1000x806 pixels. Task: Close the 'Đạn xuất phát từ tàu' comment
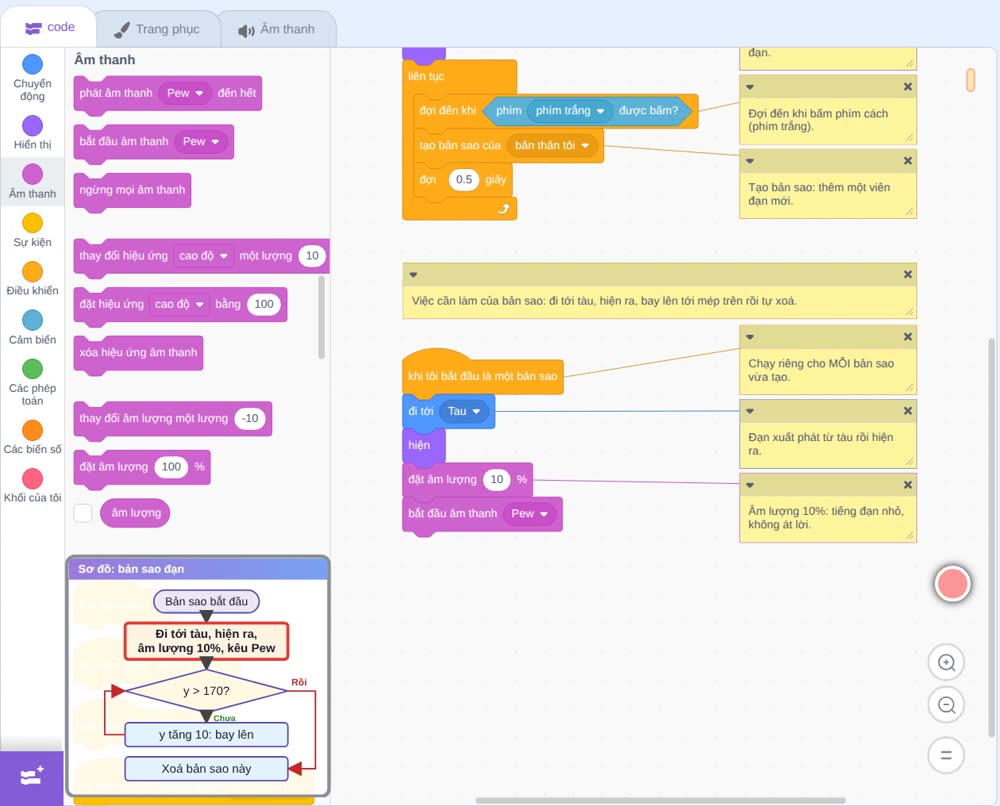(908, 411)
